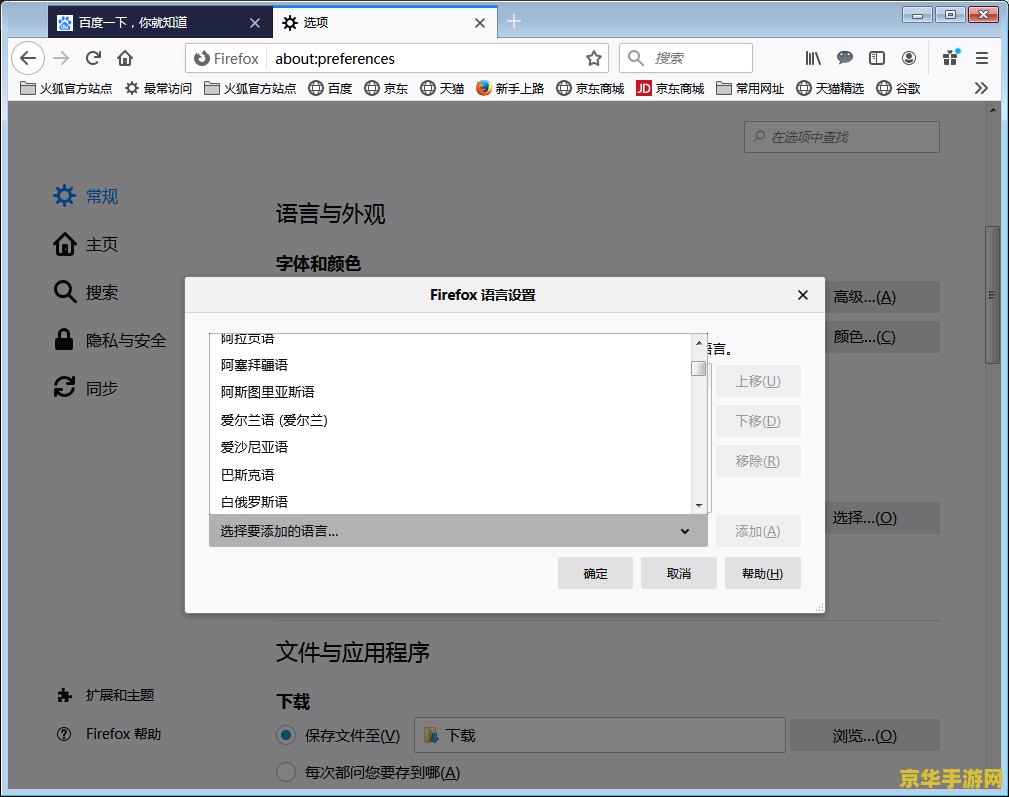This screenshot has width=1009, height=797.
Task: Open the Firefox hamburger menu
Action: click(x=981, y=58)
